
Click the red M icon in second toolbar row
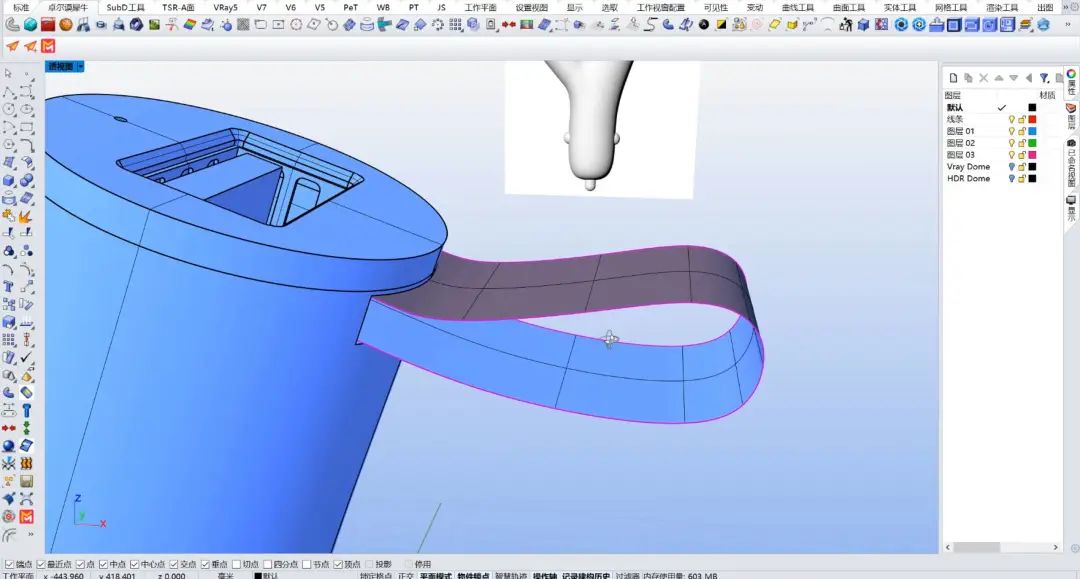(48, 46)
